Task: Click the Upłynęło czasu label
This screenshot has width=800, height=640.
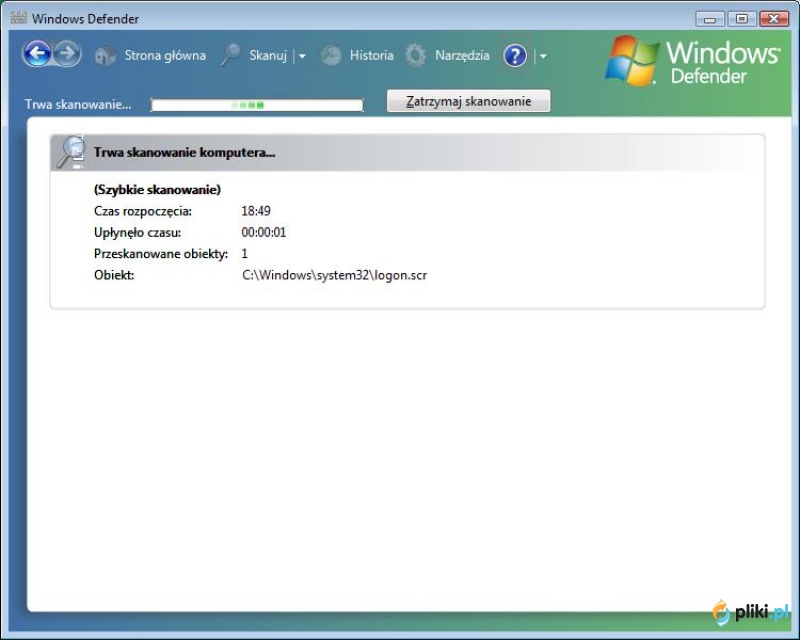Action: point(137,232)
